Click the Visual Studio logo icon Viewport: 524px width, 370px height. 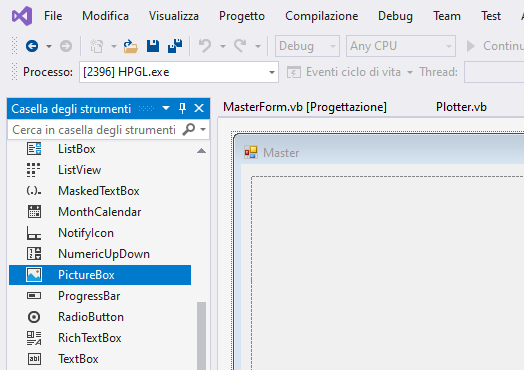pos(22,16)
